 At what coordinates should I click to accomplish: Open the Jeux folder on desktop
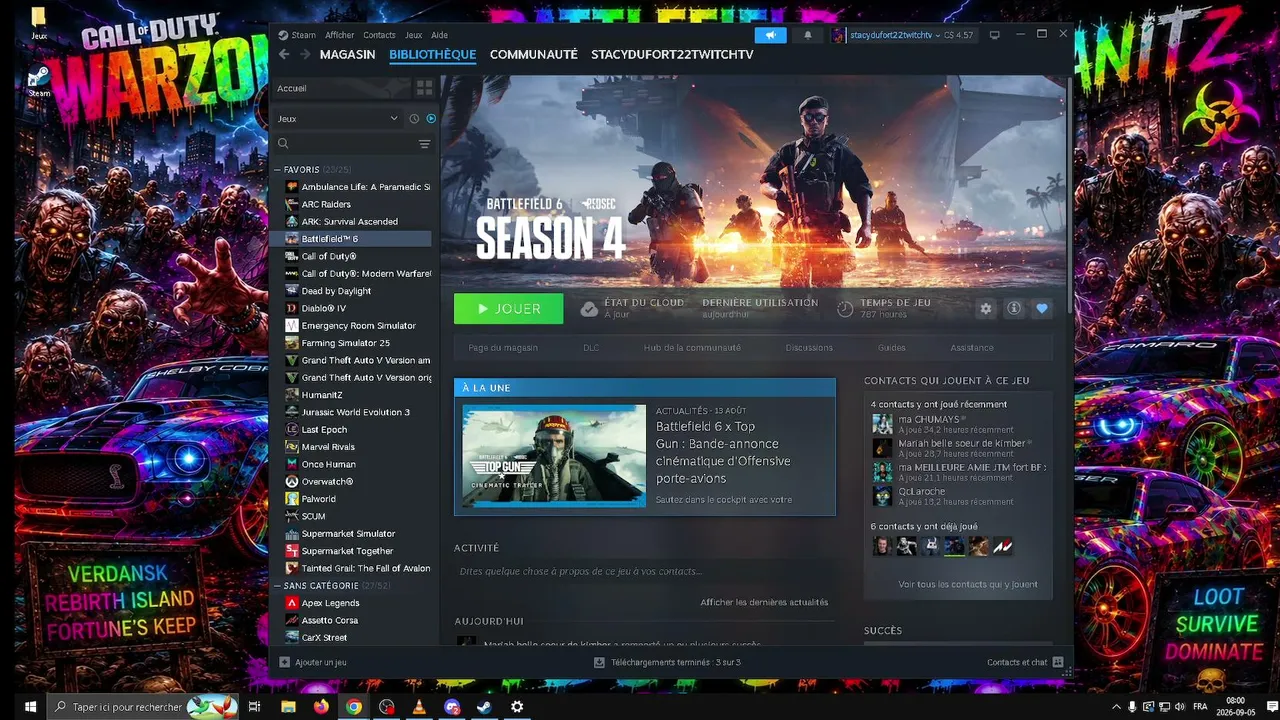pos(38,22)
